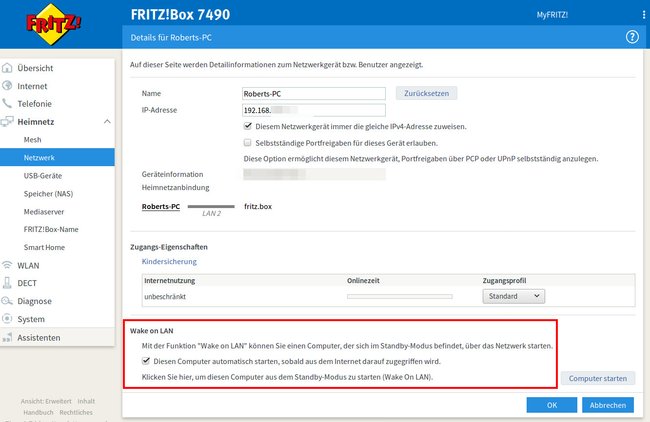
Task: Click the System gear icon
Action: coord(7,319)
